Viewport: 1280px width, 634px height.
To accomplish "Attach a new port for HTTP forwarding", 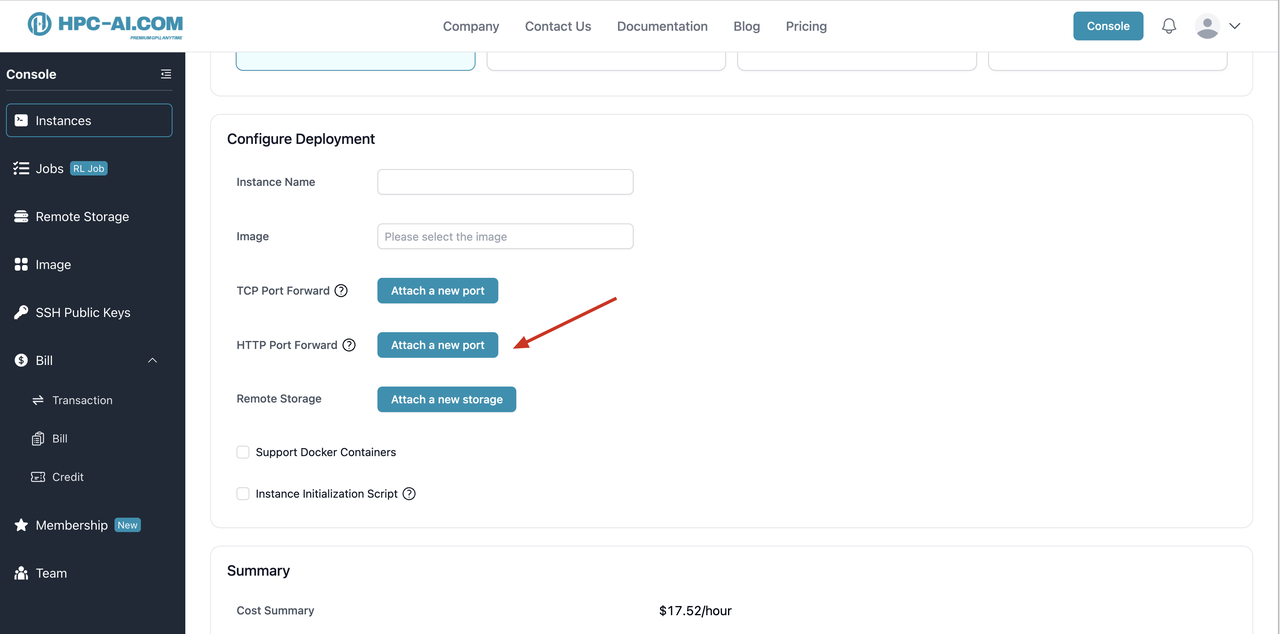I will 437,345.
